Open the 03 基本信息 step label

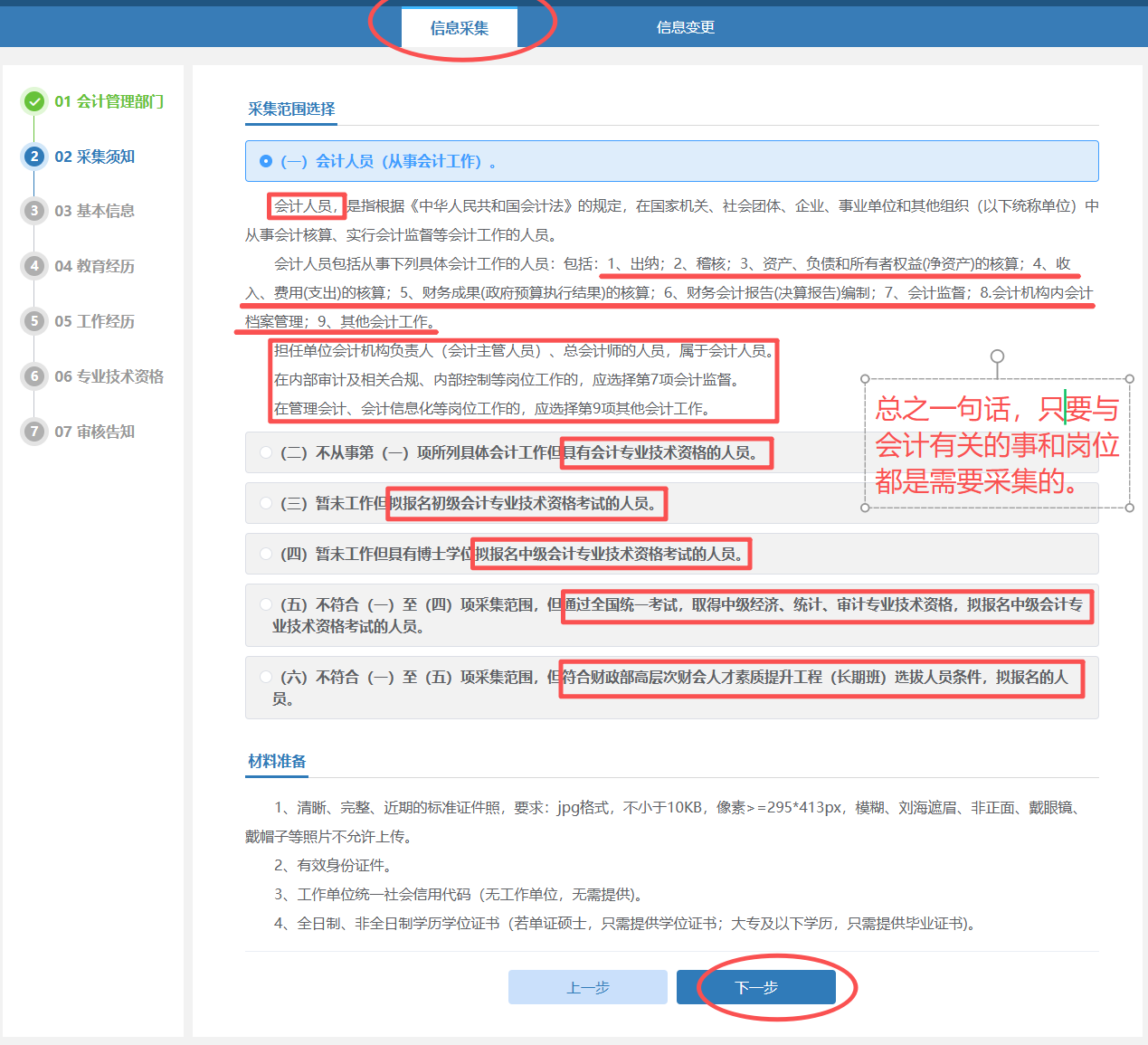tap(94, 211)
